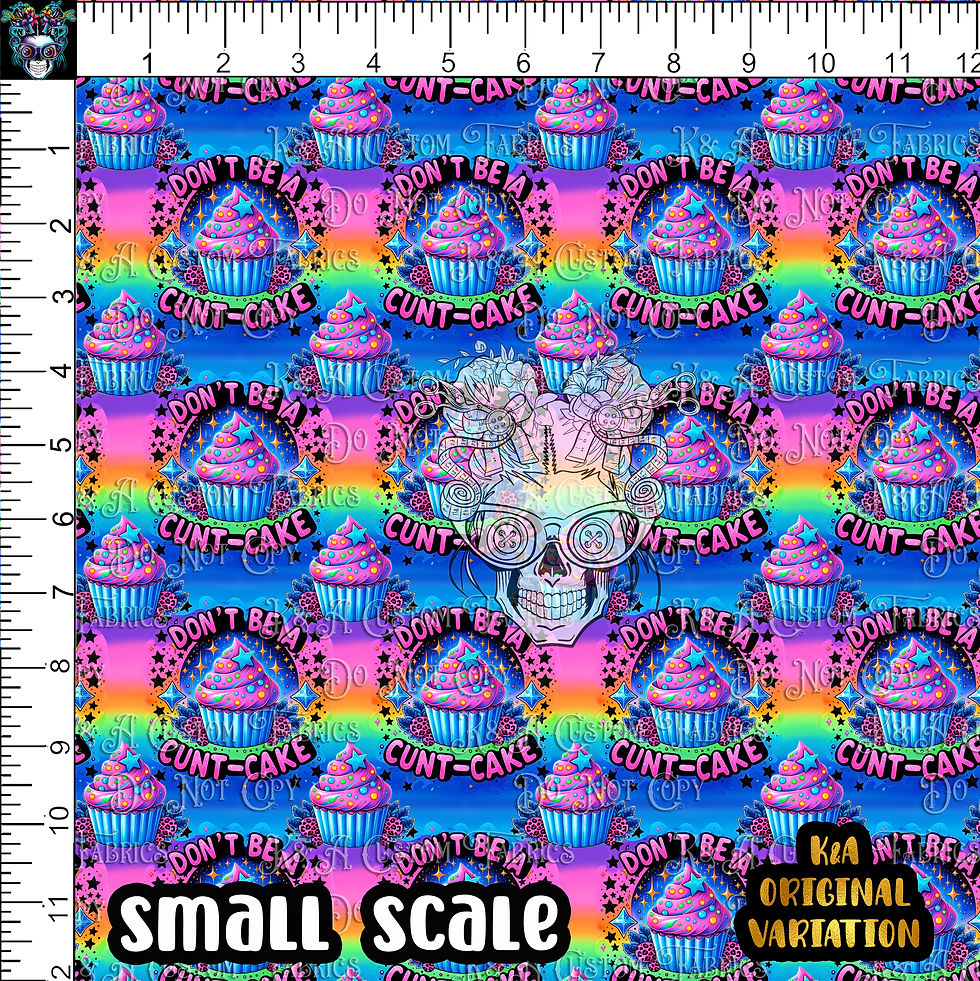
Task: Pick number 4 on the vertical ruler
Action: coord(63,370)
